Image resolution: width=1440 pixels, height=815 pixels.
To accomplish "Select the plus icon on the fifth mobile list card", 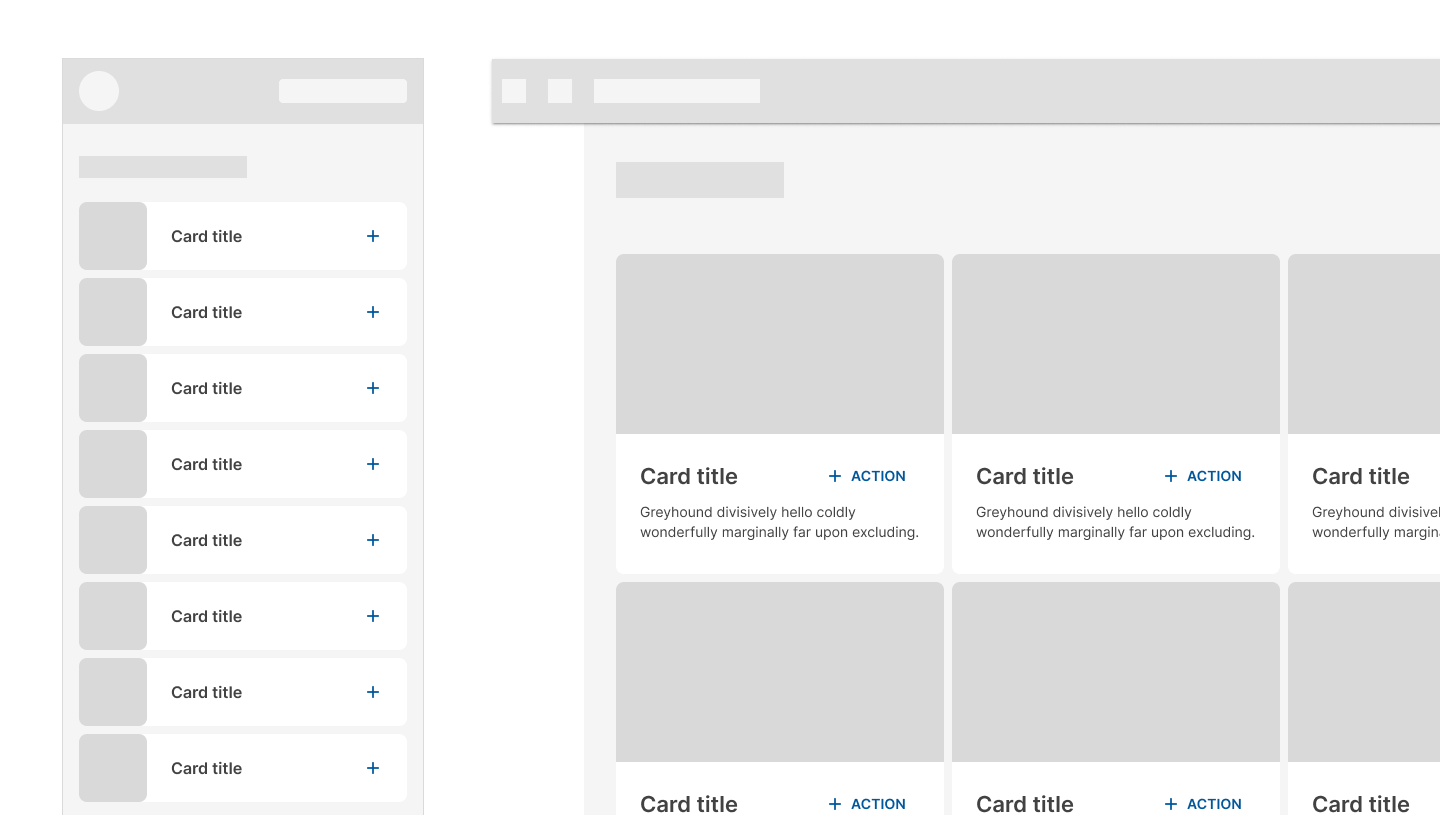I will (373, 540).
